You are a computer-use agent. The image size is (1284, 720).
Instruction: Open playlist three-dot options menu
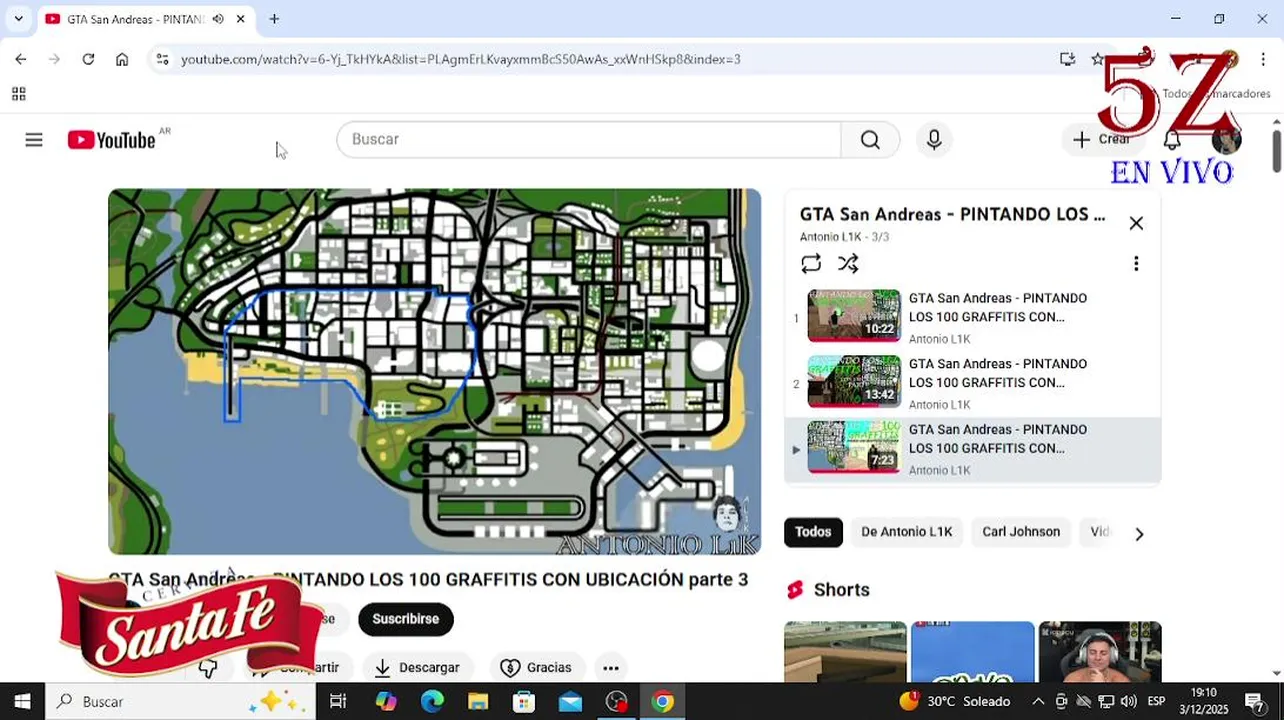1136,263
